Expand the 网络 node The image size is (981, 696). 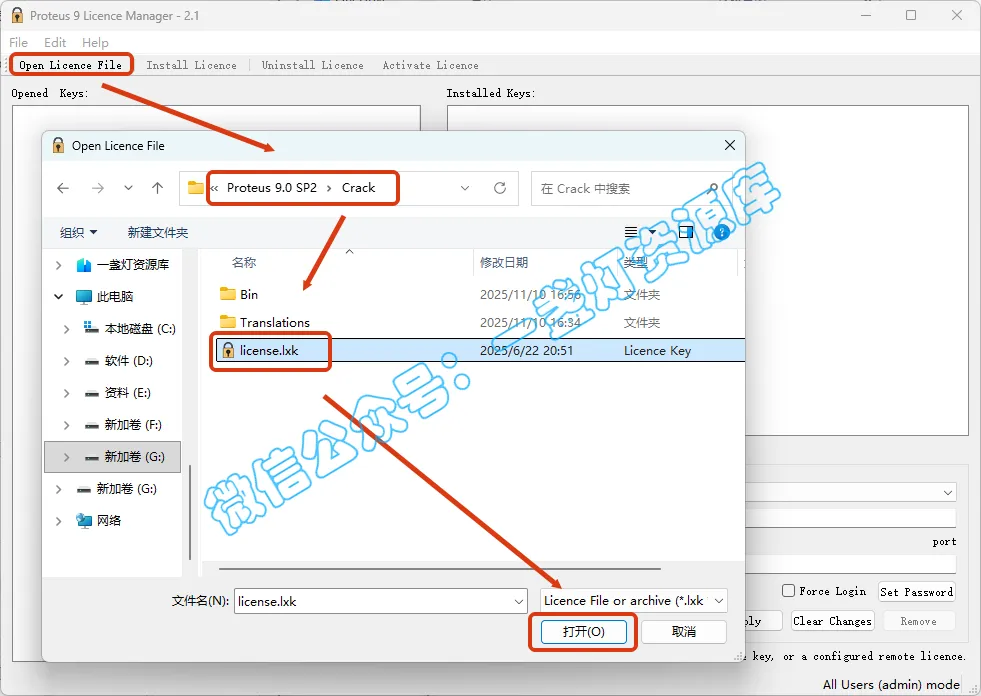[59, 521]
